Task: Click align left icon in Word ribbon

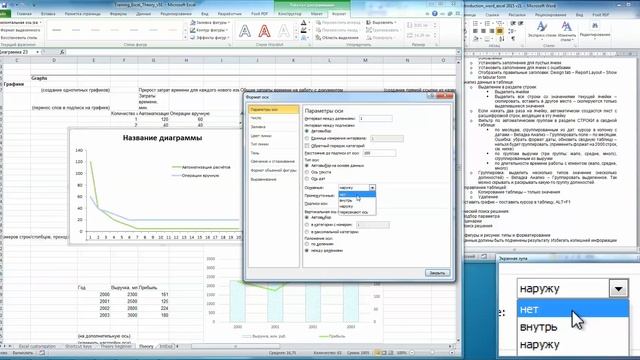Action: click(x=475, y=31)
